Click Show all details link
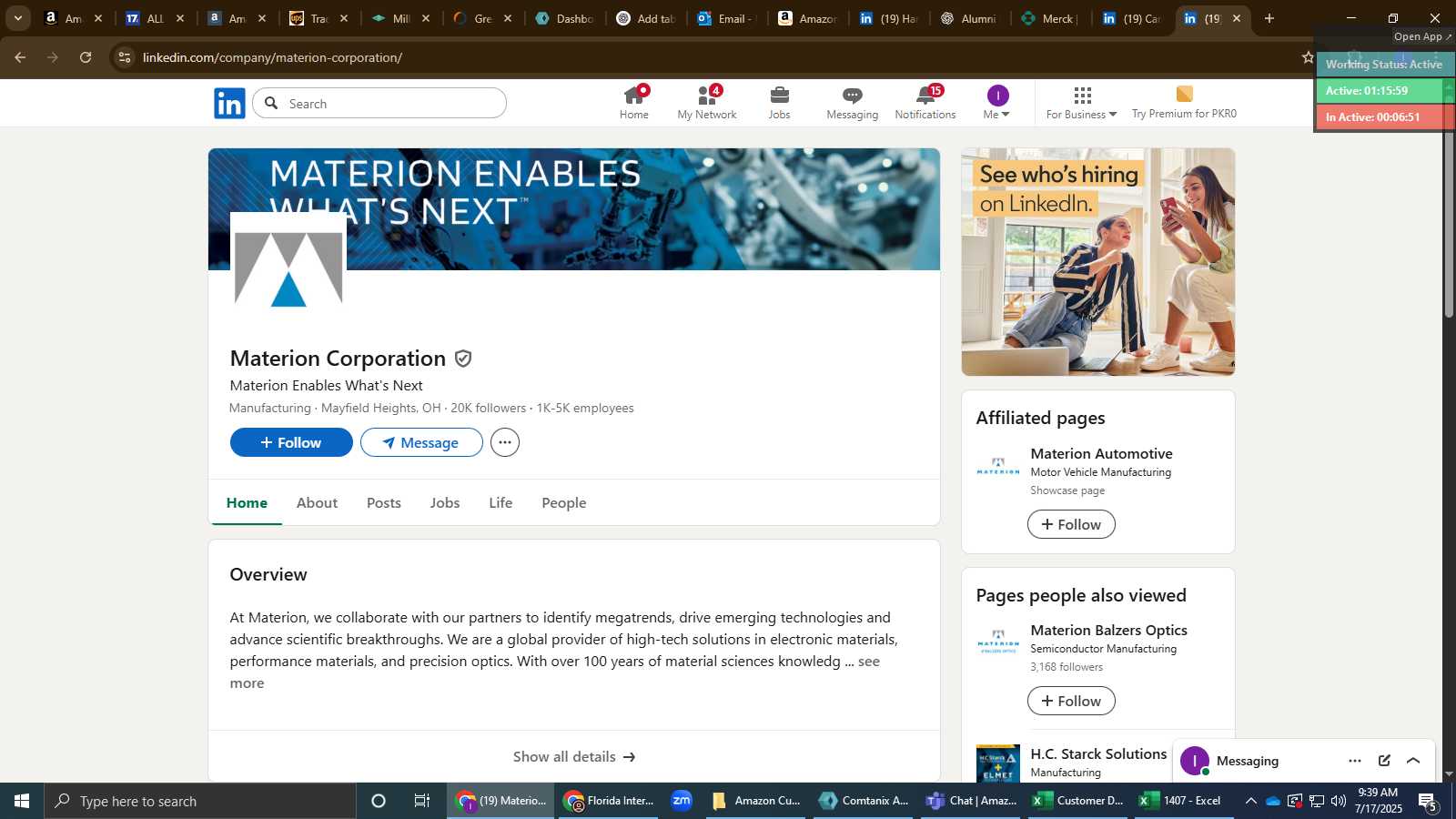The image size is (1456, 819). pyautogui.click(x=574, y=756)
